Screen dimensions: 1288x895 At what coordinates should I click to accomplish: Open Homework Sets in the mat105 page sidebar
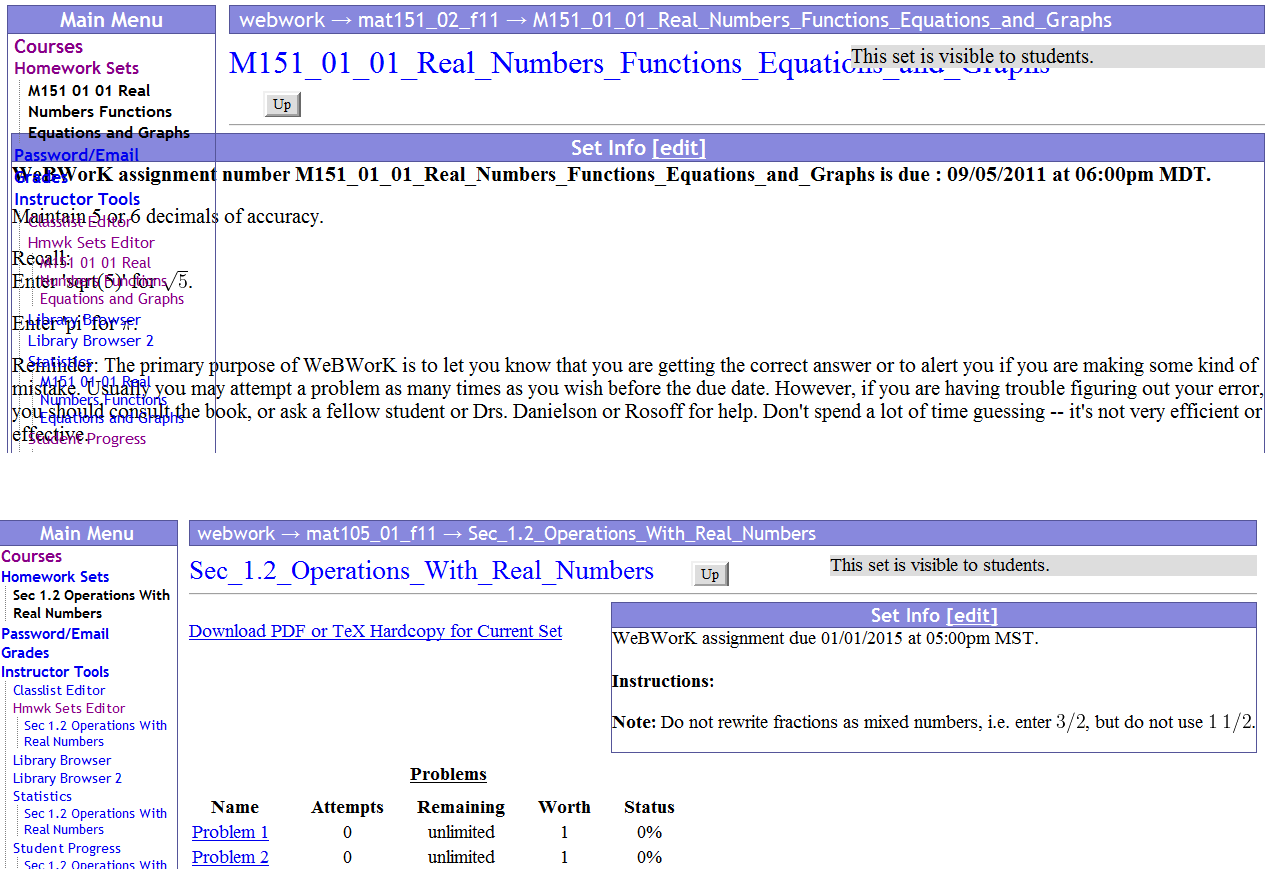coord(55,576)
